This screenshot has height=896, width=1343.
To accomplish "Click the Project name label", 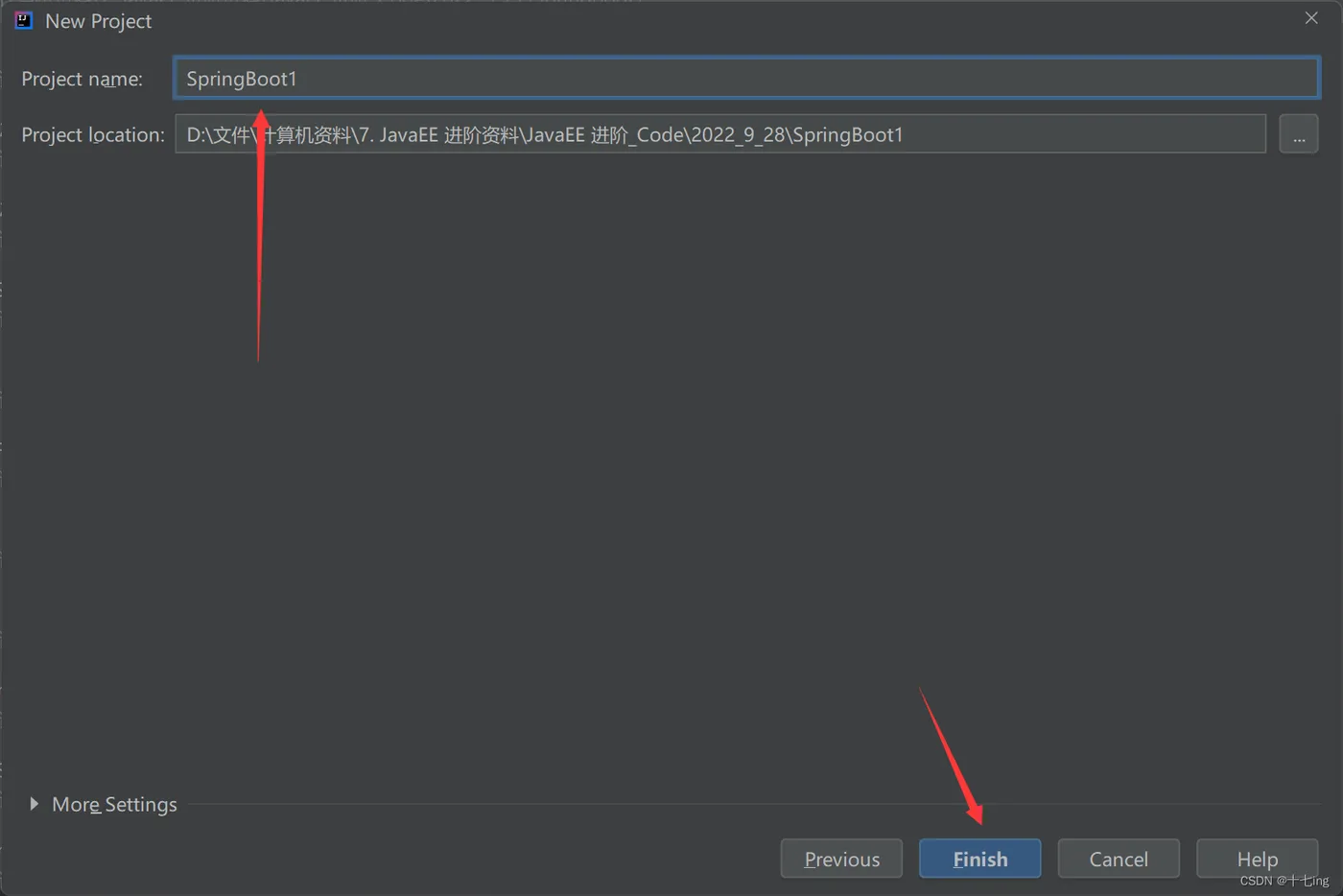I will [x=82, y=79].
